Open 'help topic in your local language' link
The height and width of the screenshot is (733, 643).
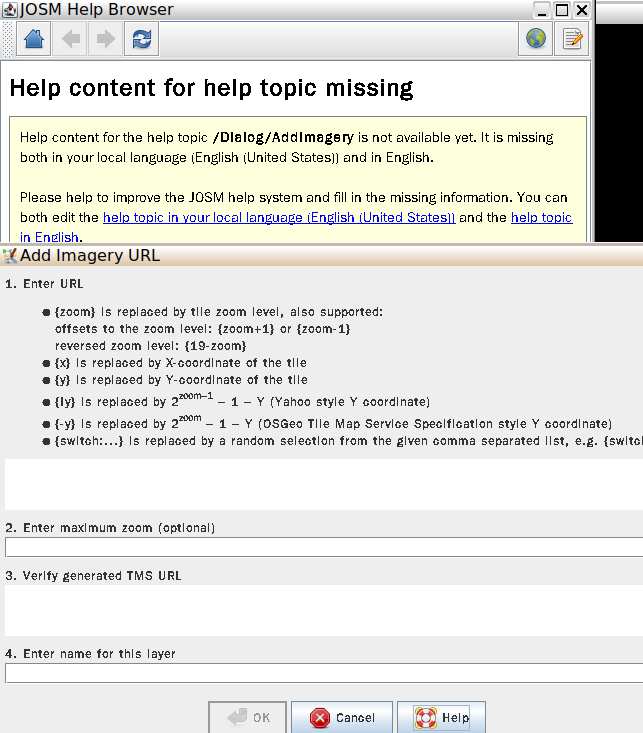279,217
